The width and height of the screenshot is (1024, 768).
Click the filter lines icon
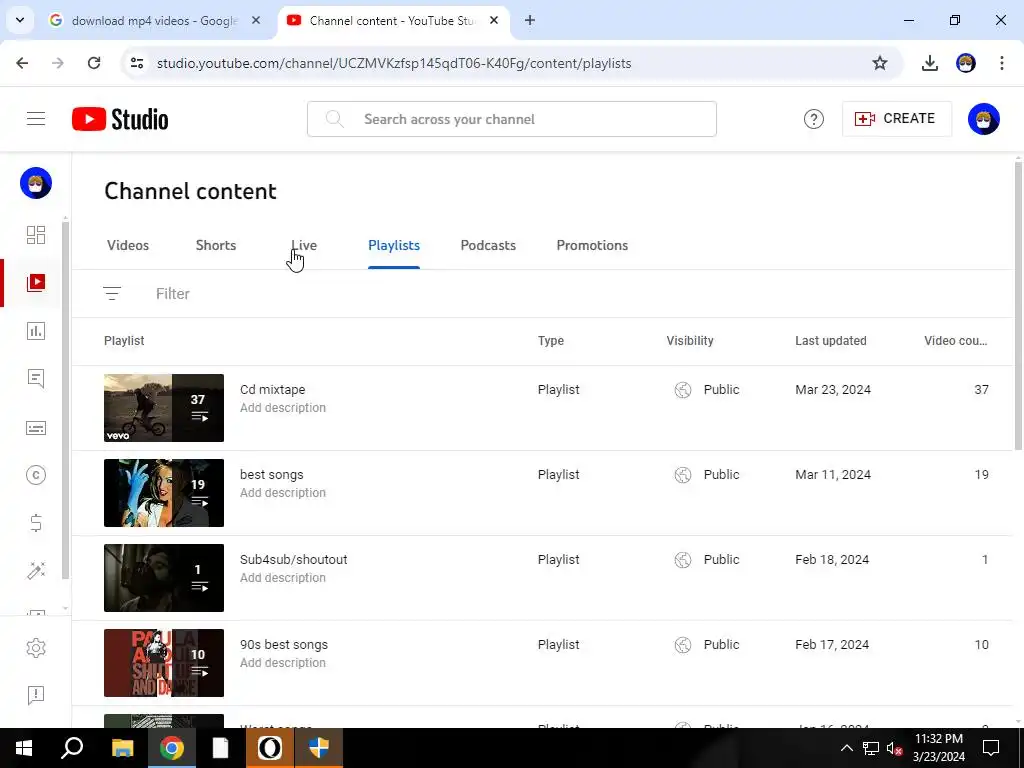point(112,294)
